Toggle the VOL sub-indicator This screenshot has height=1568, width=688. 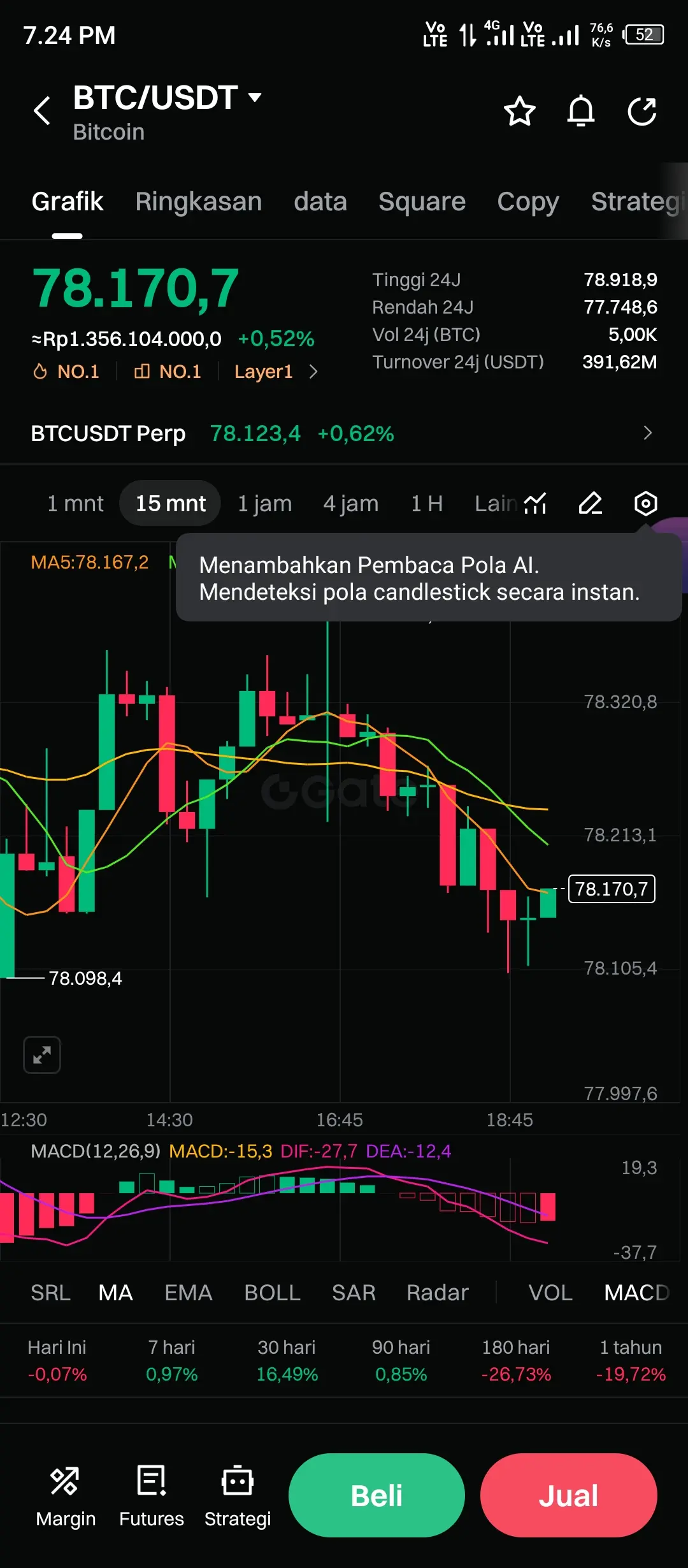coord(550,1293)
